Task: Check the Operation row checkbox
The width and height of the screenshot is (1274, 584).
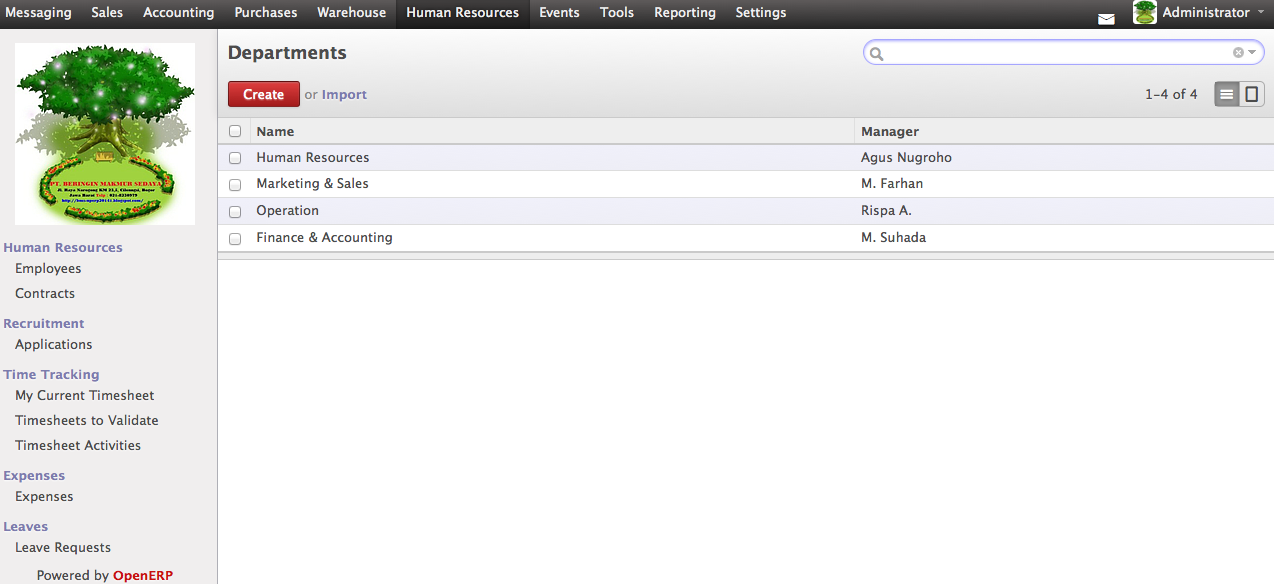Action: [235, 212]
